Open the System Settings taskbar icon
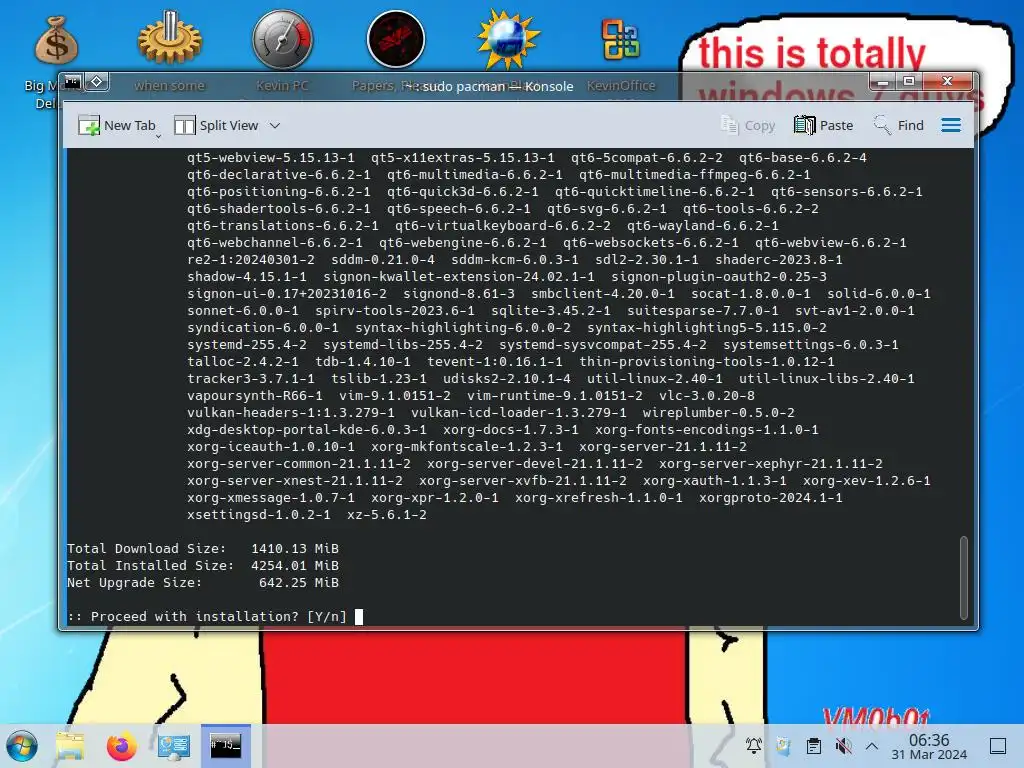Viewport: 1024px width, 768px height. click(x=173, y=746)
